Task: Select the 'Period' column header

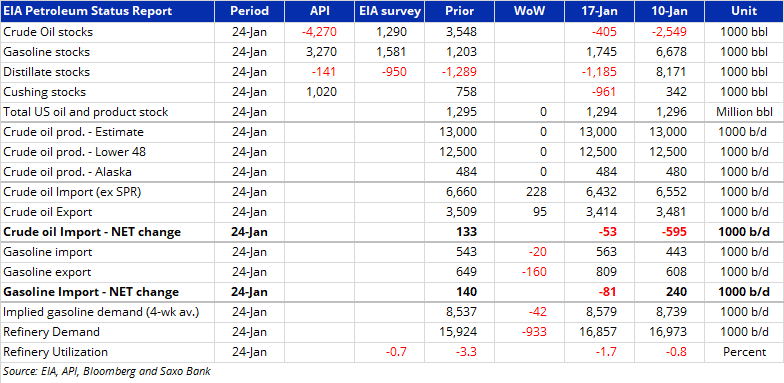Action: point(250,11)
